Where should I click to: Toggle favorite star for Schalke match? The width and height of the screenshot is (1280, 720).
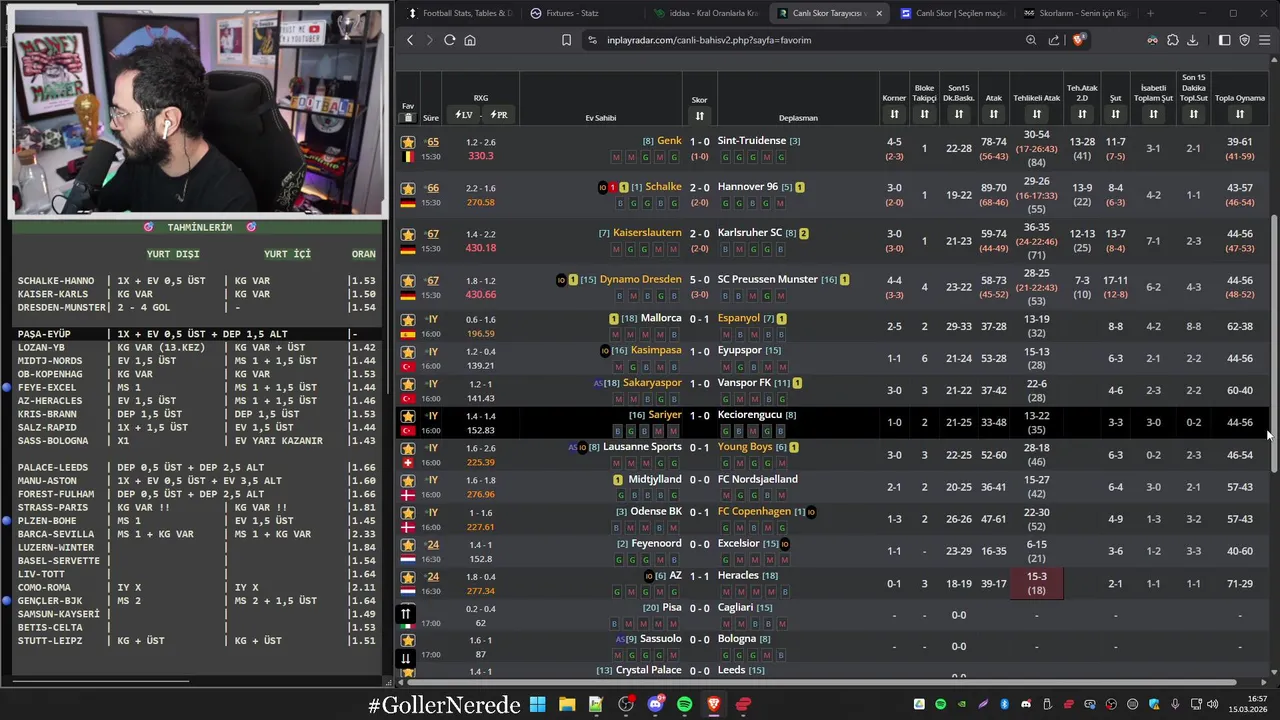(408, 188)
